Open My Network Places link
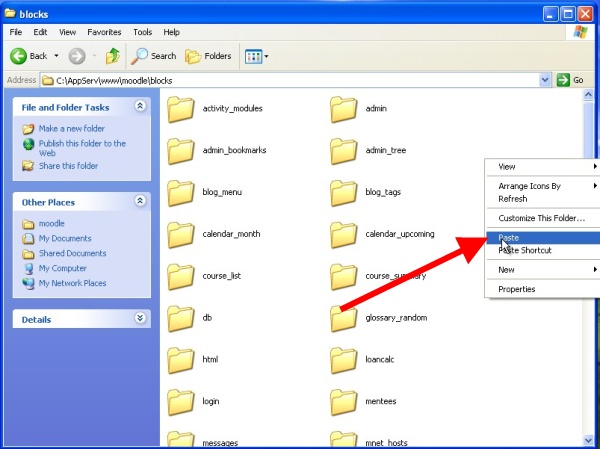 (72, 283)
